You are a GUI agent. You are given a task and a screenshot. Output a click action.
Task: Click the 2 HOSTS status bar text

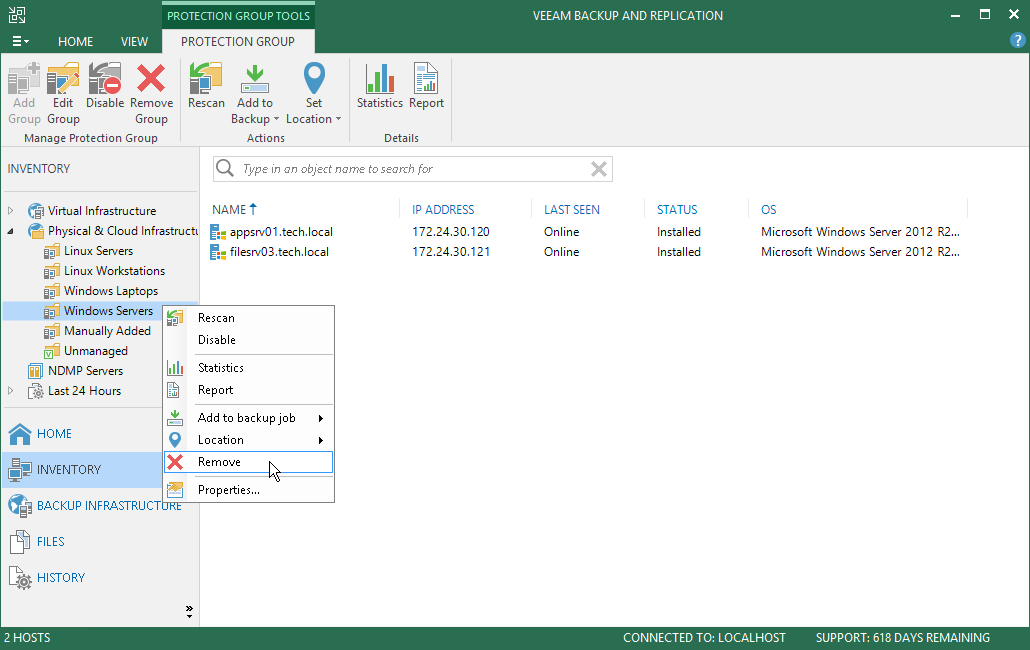coord(27,638)
